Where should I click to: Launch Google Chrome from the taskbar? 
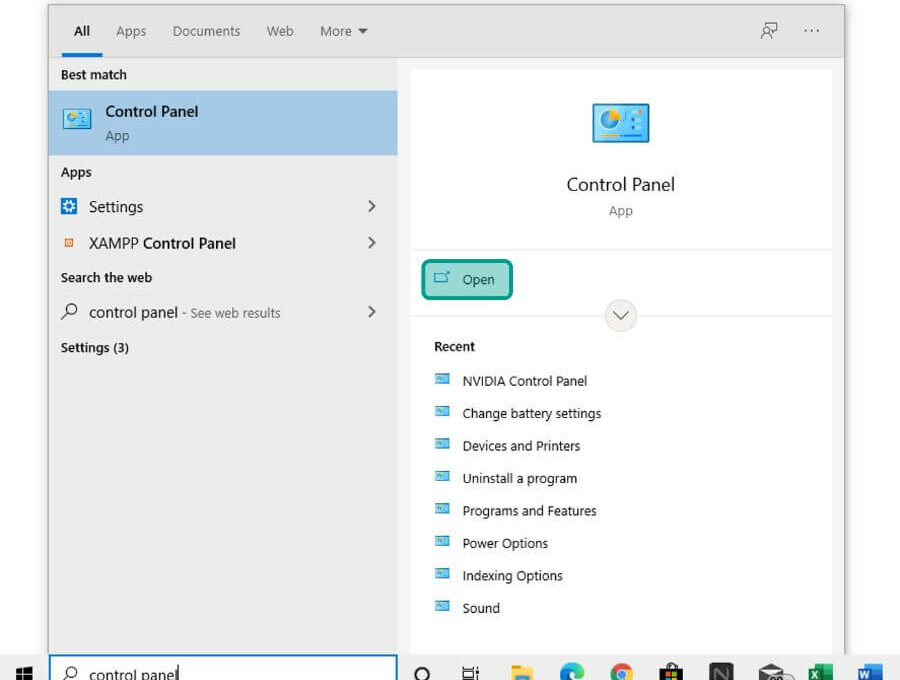(622, 672)
